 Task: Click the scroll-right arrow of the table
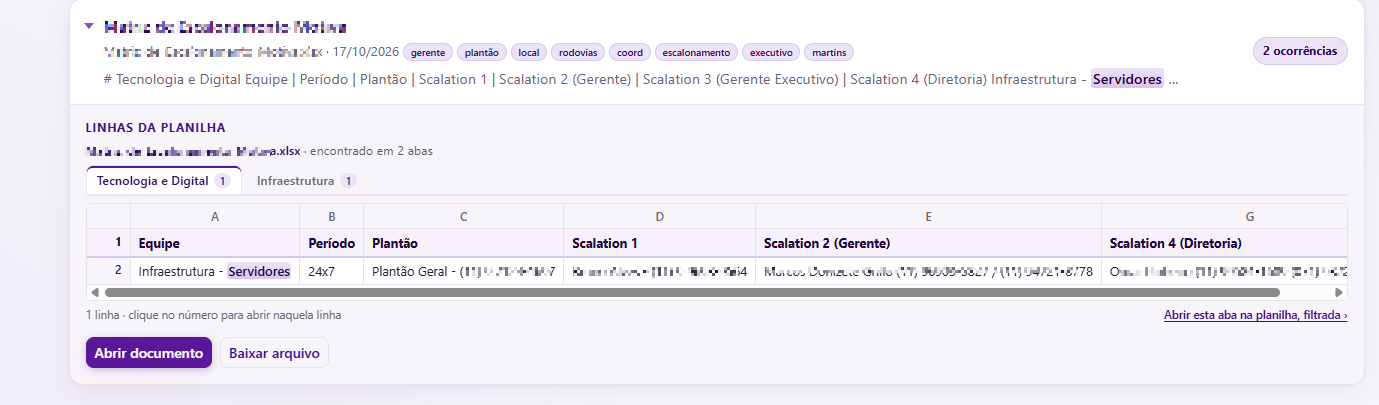pos(1339,293)
